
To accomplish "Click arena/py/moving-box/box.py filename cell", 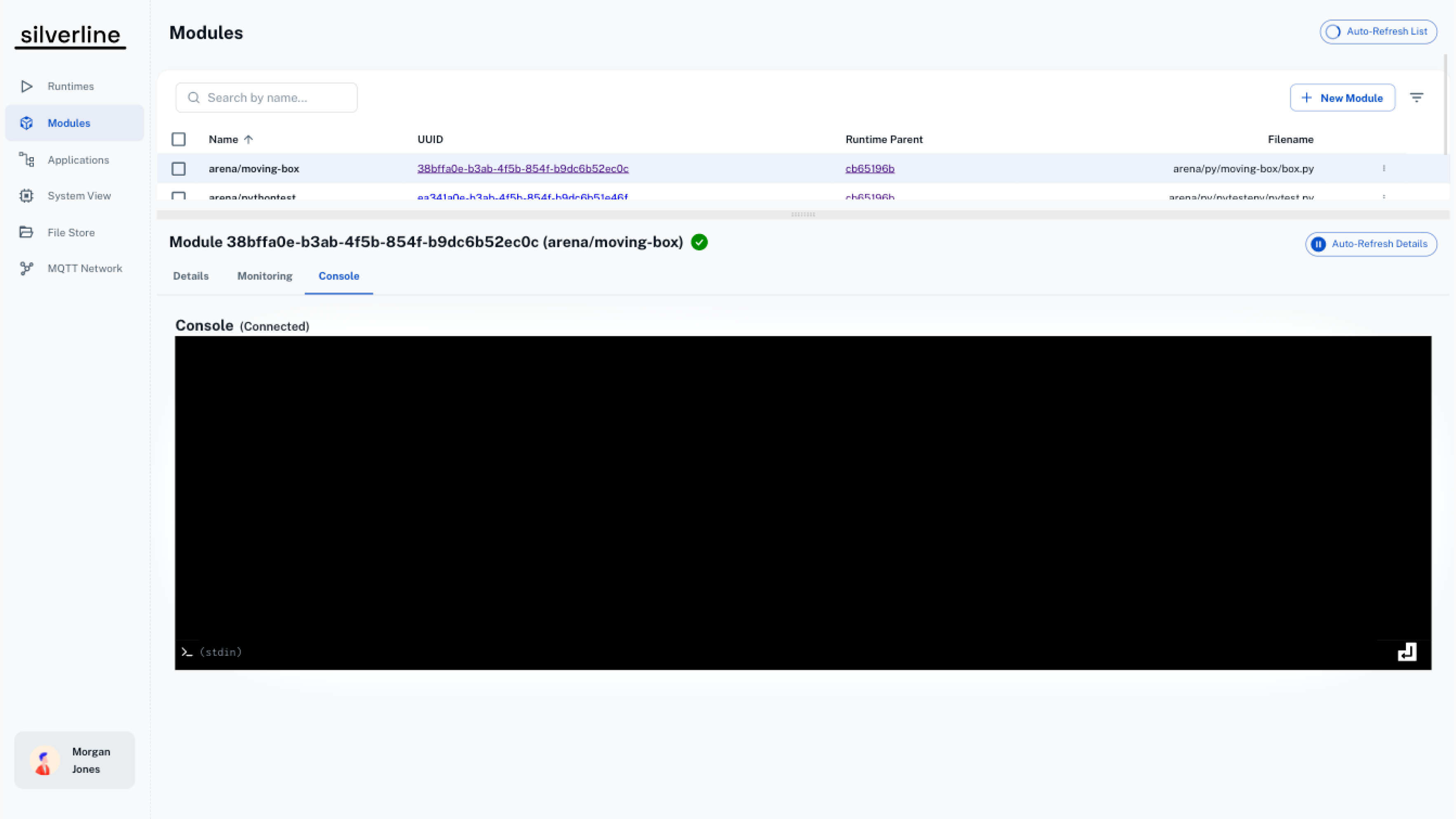I will coord(1243,169).
